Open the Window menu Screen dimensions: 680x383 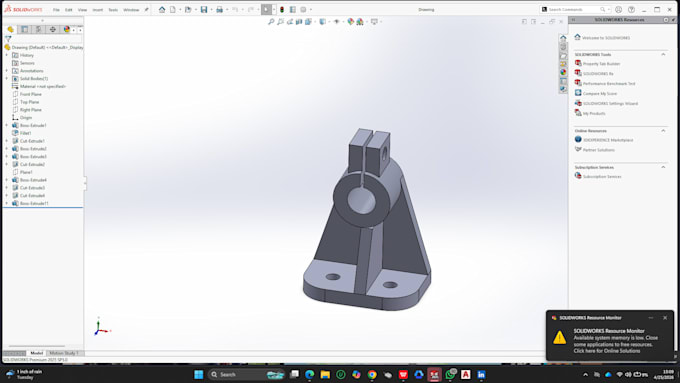(x=131, y=10)
